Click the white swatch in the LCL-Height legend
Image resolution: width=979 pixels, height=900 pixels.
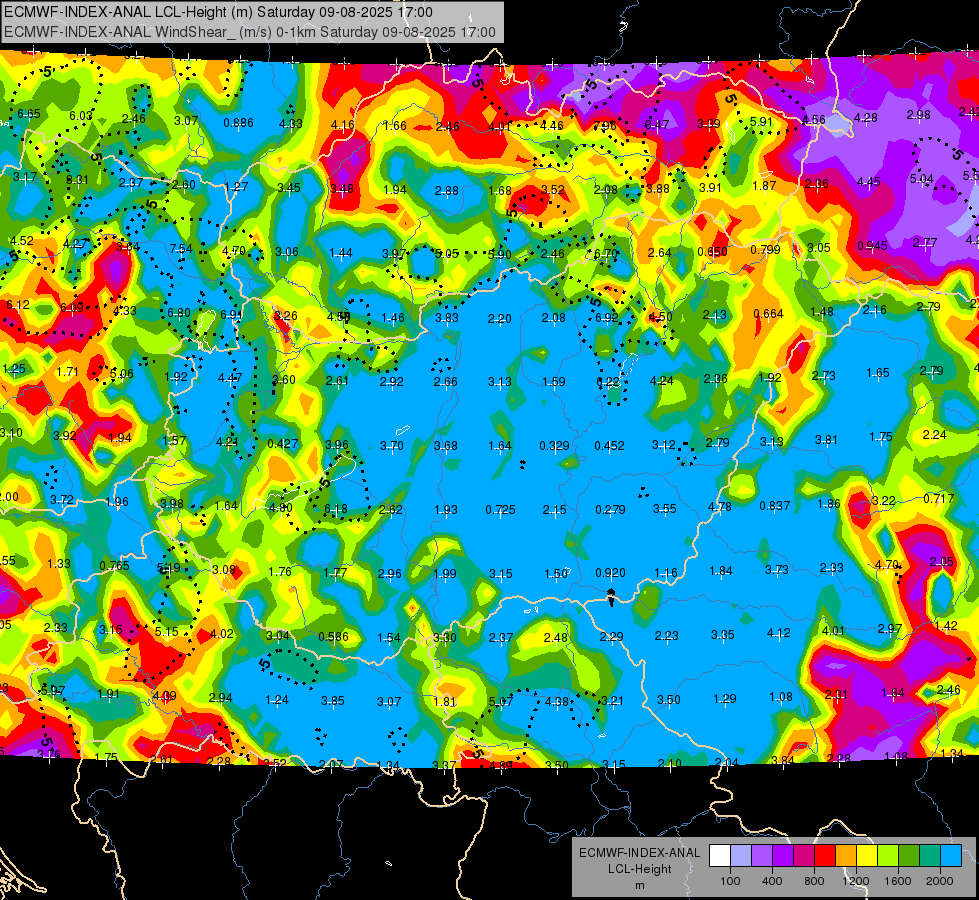point(720,856)
